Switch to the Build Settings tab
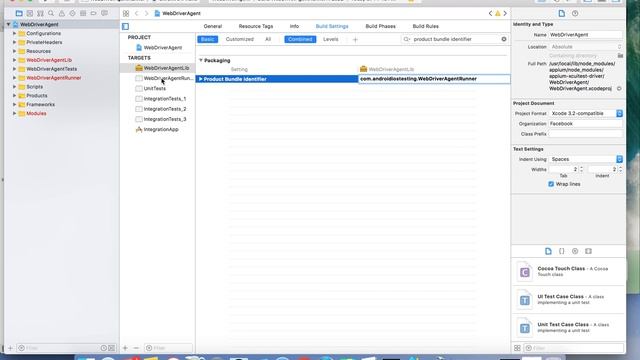This screenshot has width=640, height=360. coord(332,26)
